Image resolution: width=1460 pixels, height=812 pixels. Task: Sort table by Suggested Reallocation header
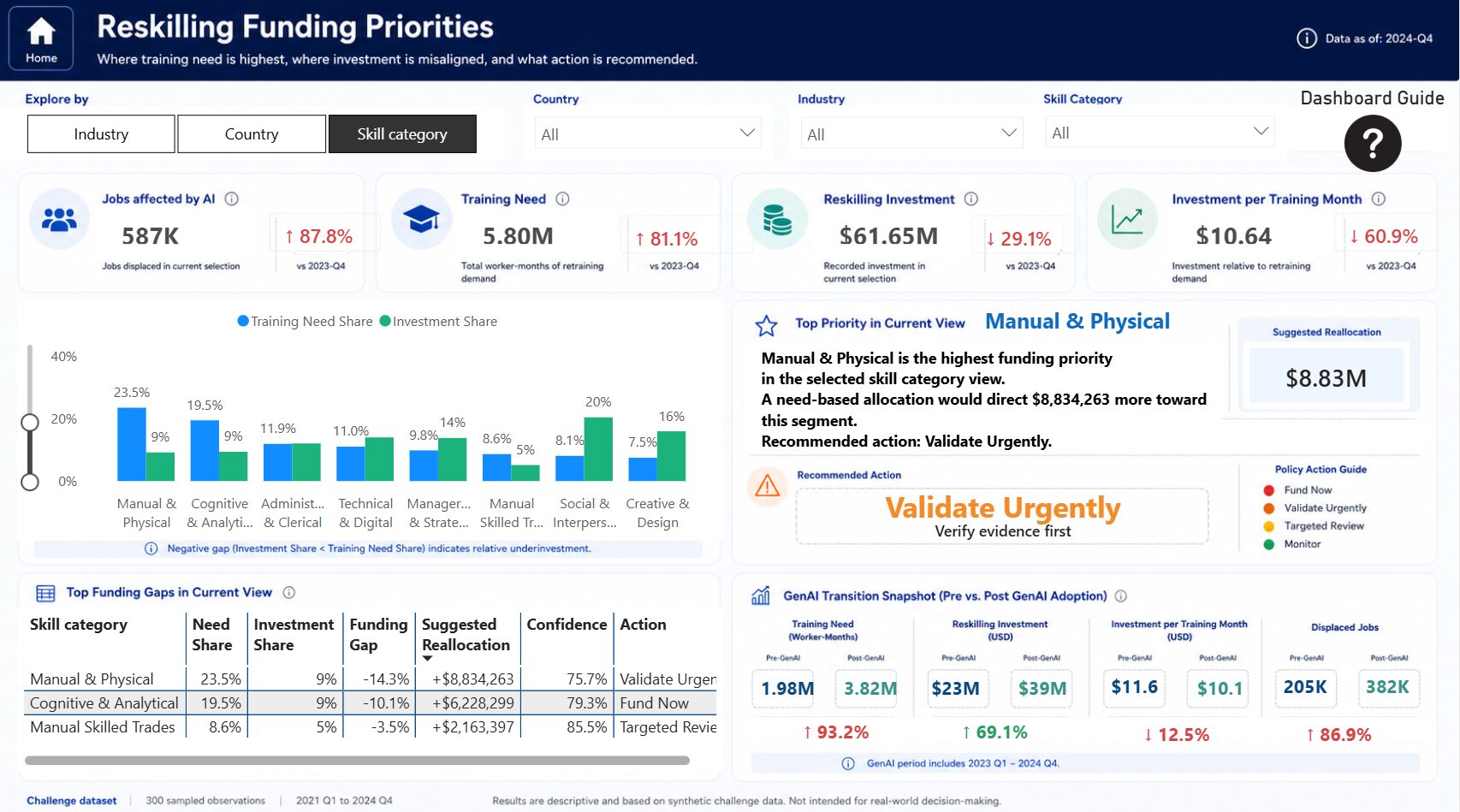pos(467,635)
